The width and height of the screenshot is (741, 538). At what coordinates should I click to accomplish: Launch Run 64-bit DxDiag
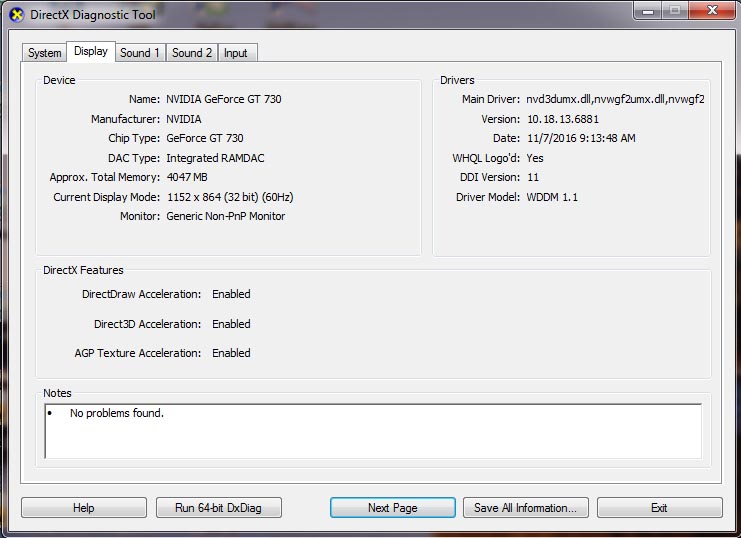(218, 508)
